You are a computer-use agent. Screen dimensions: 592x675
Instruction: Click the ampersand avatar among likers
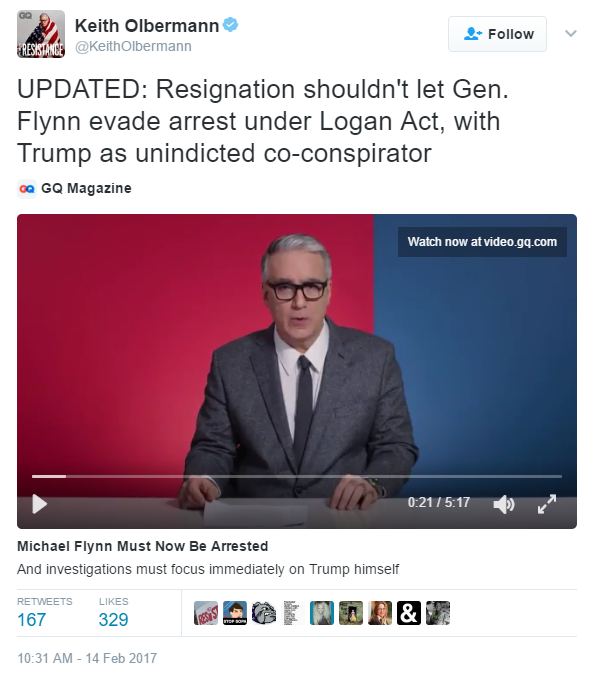409,613
